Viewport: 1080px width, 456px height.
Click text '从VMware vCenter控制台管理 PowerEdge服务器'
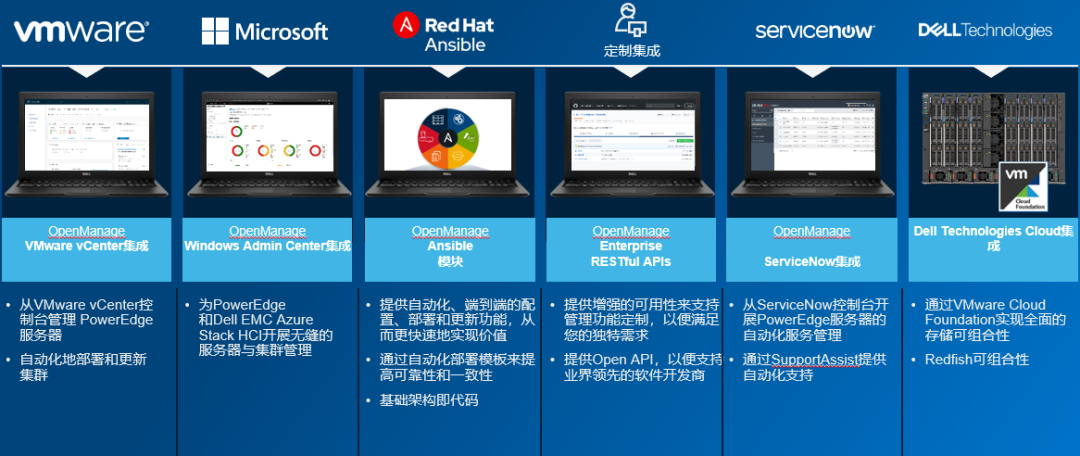tap(86, 320)
